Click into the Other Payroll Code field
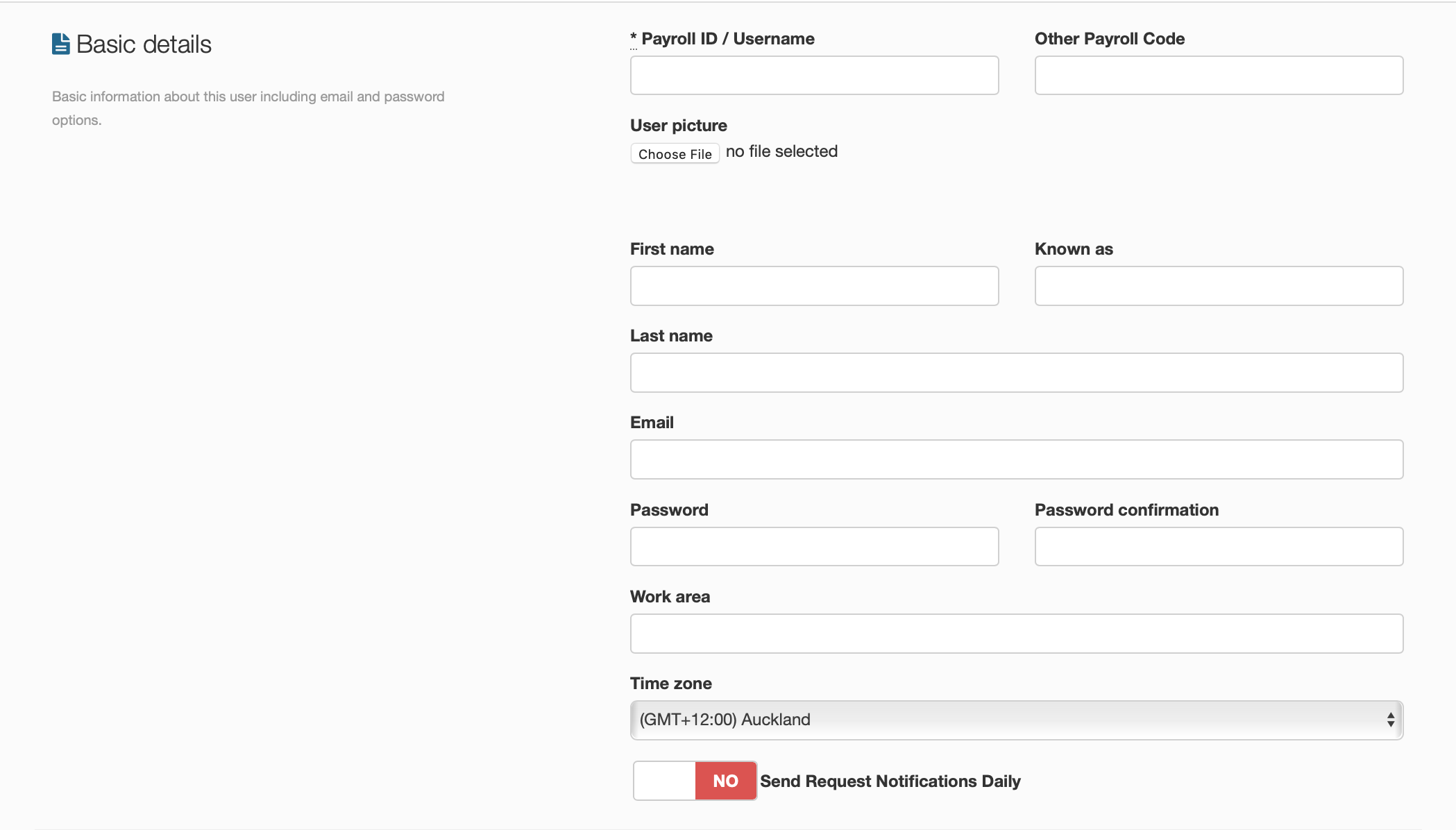 pos(1218,75)
